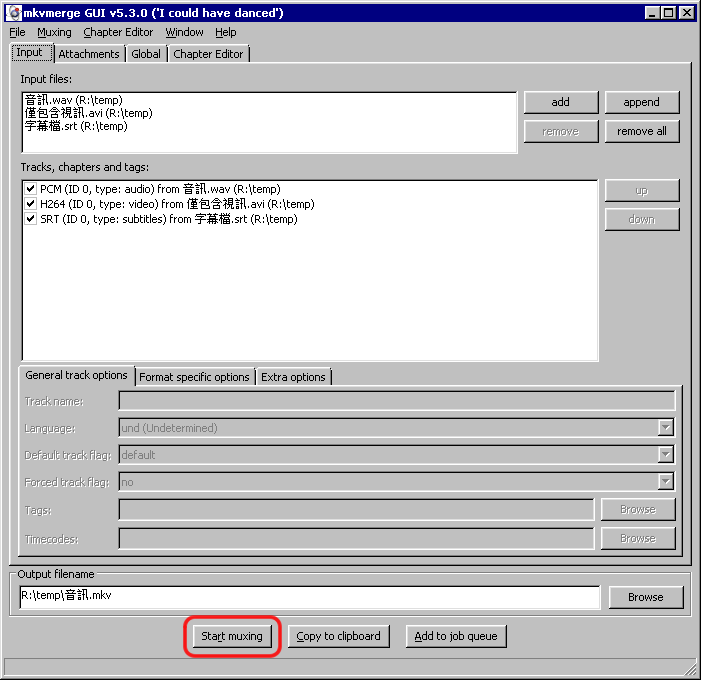
Task: Click Add to job queue button
Action: 456,636
